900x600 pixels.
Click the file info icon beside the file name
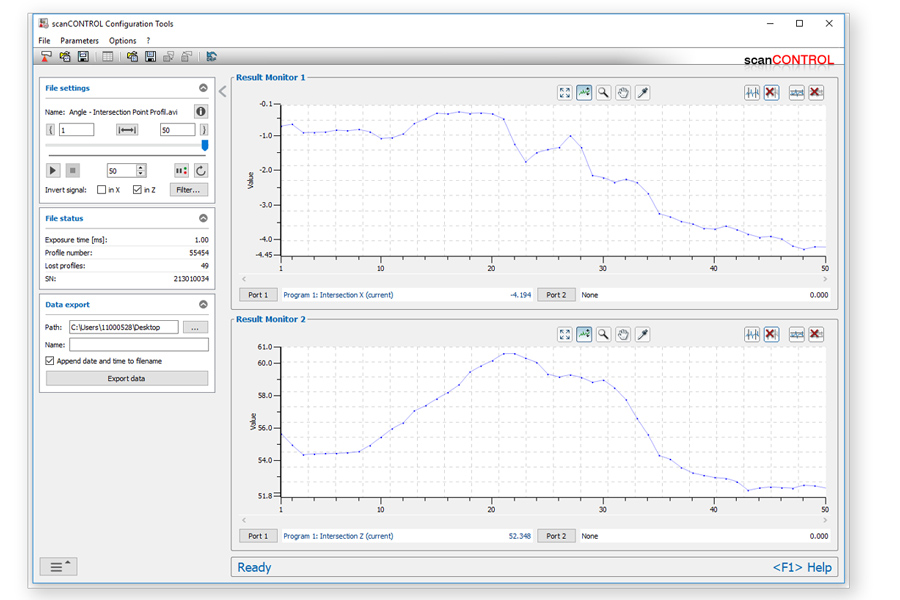201,112
